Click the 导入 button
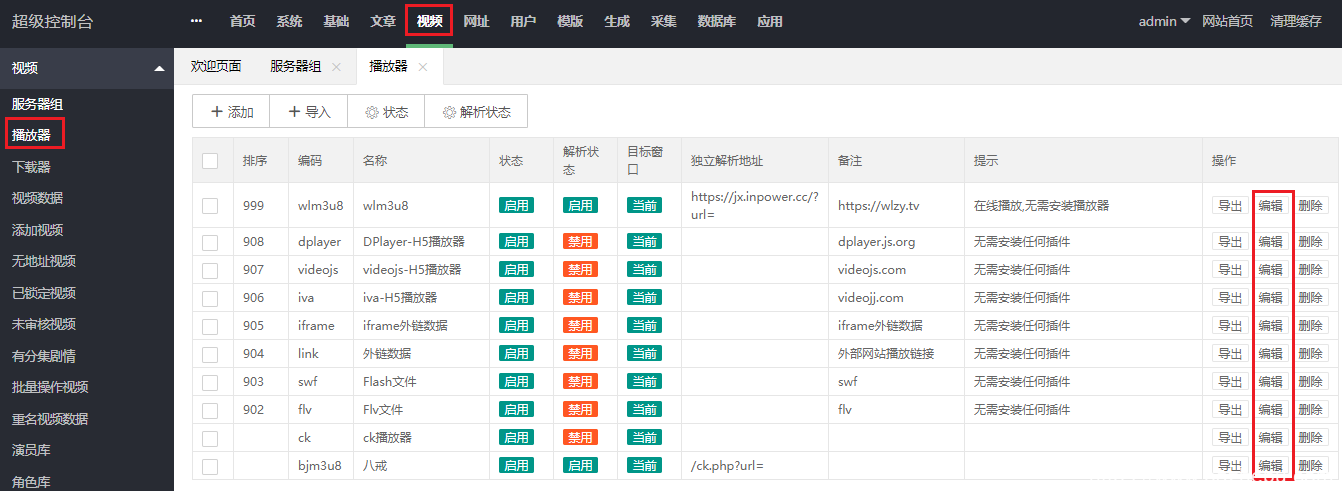1342x491 pixels. pos(309,112)
